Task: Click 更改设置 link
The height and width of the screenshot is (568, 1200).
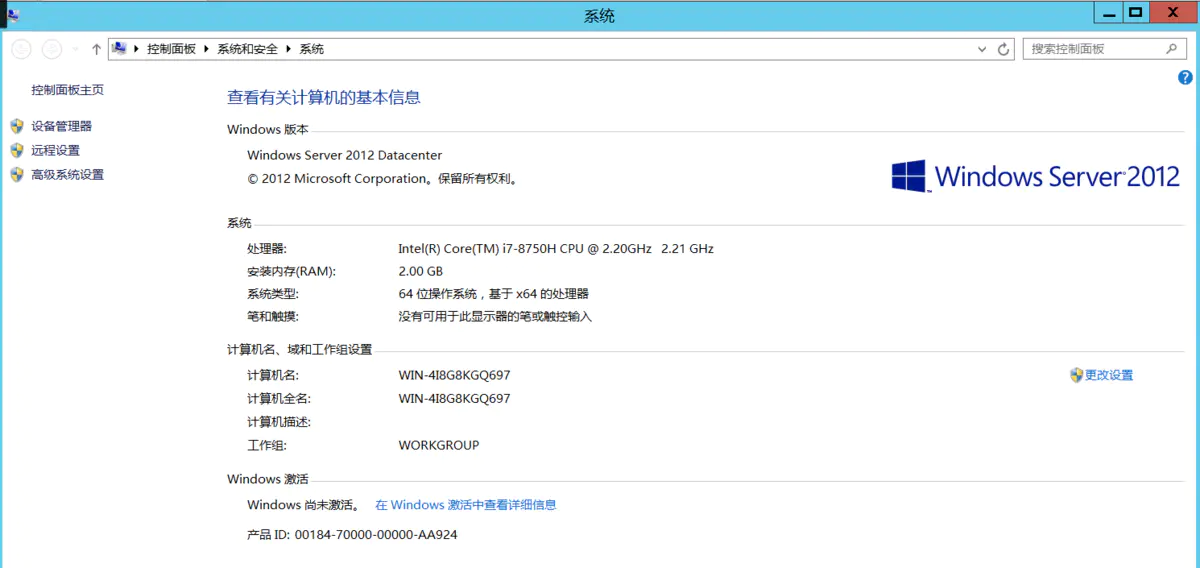Action: coord(1109,375)
